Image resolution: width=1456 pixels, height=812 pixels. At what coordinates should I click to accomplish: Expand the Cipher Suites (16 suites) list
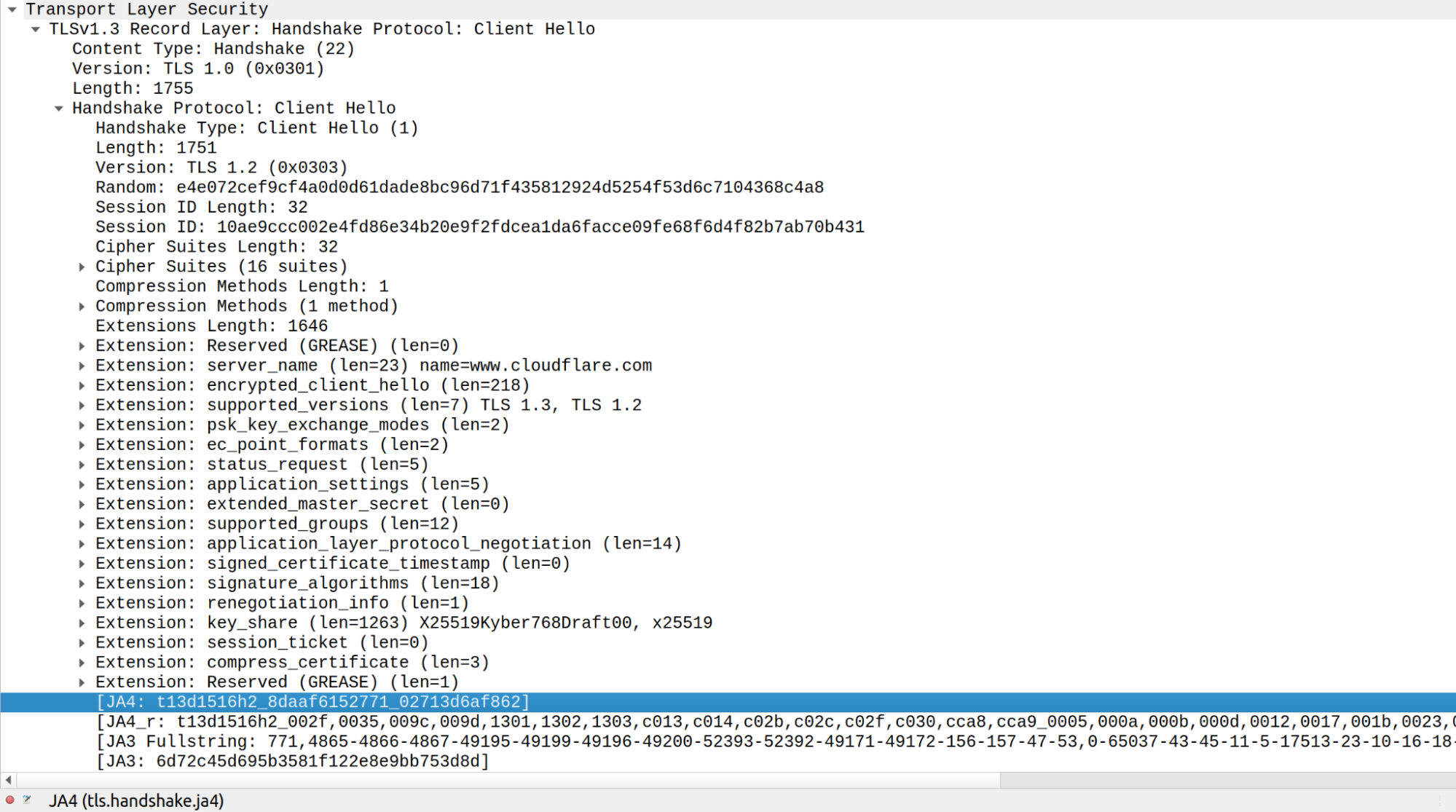click(x=82, y=267)
